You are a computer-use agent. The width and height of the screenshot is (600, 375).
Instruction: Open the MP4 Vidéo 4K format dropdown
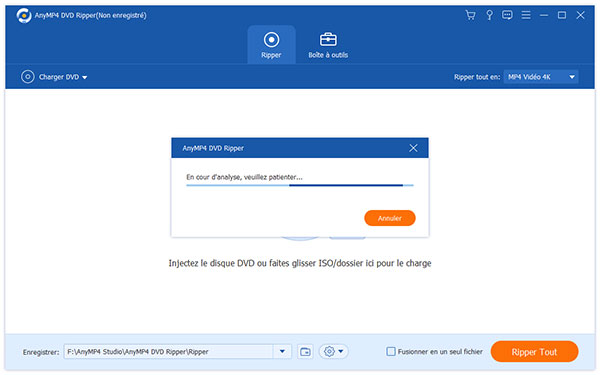point(541,77)
